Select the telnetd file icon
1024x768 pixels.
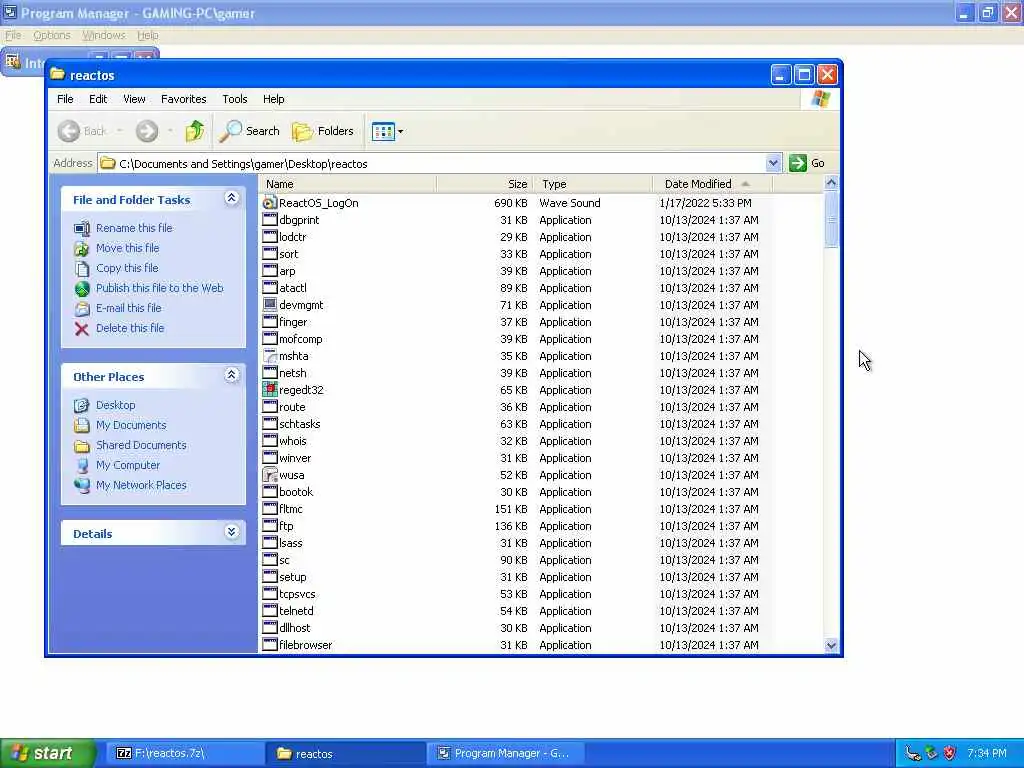(270, 611)
